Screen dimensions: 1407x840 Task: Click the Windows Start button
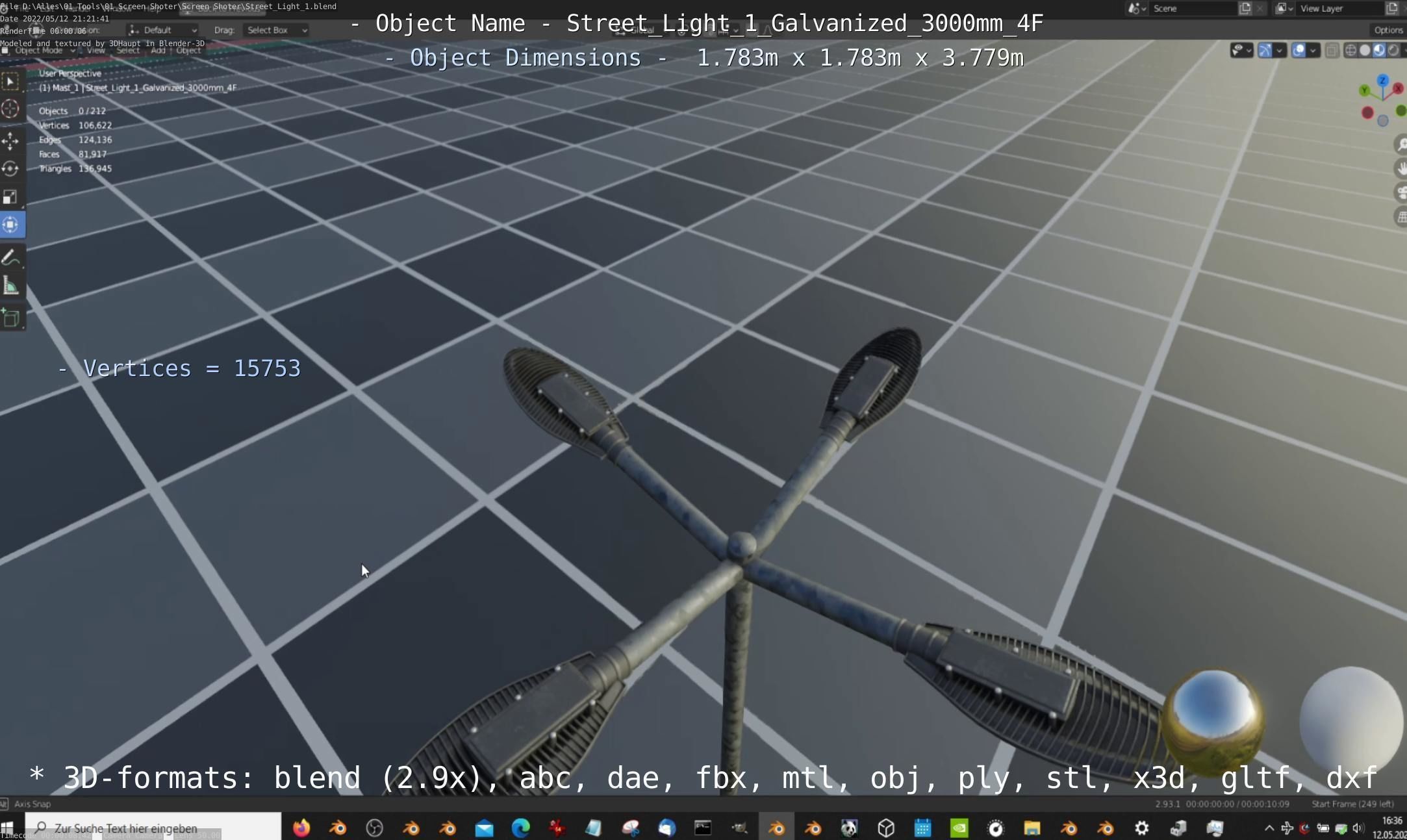click(8, 828)
